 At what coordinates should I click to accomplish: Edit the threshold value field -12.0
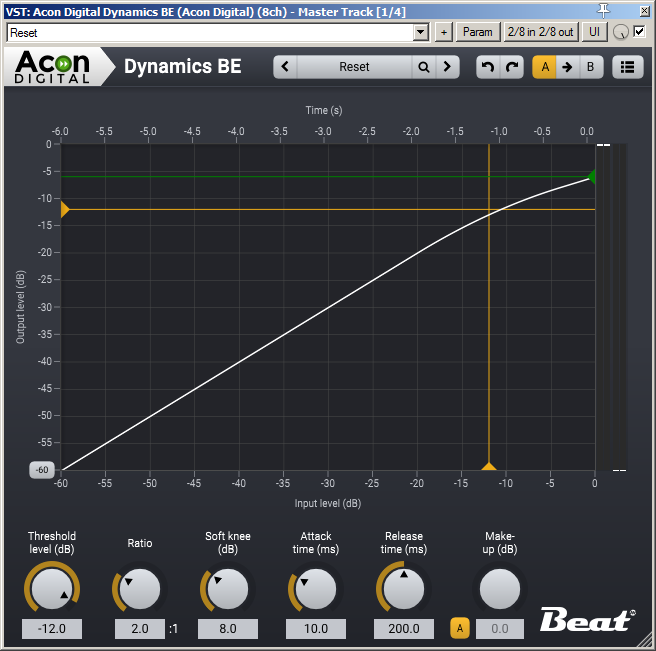[x=52, y=629]
